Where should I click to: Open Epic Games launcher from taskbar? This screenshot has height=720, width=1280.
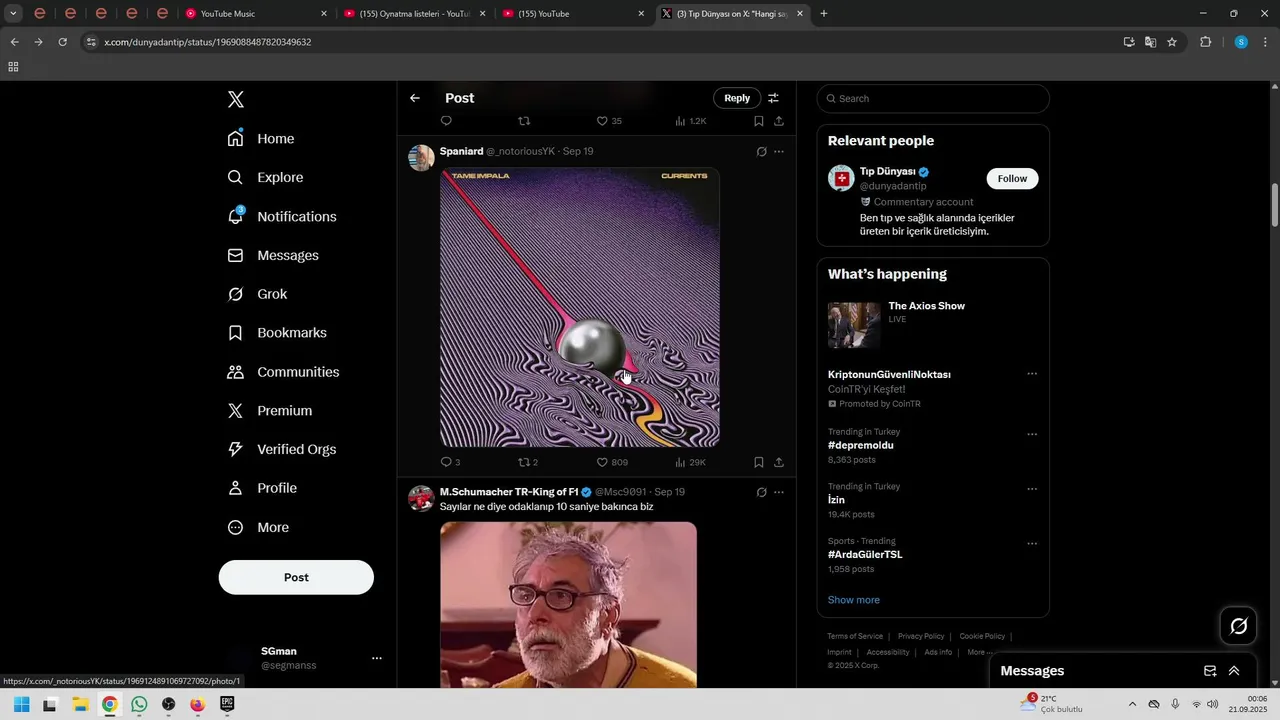tap(227, 704)
